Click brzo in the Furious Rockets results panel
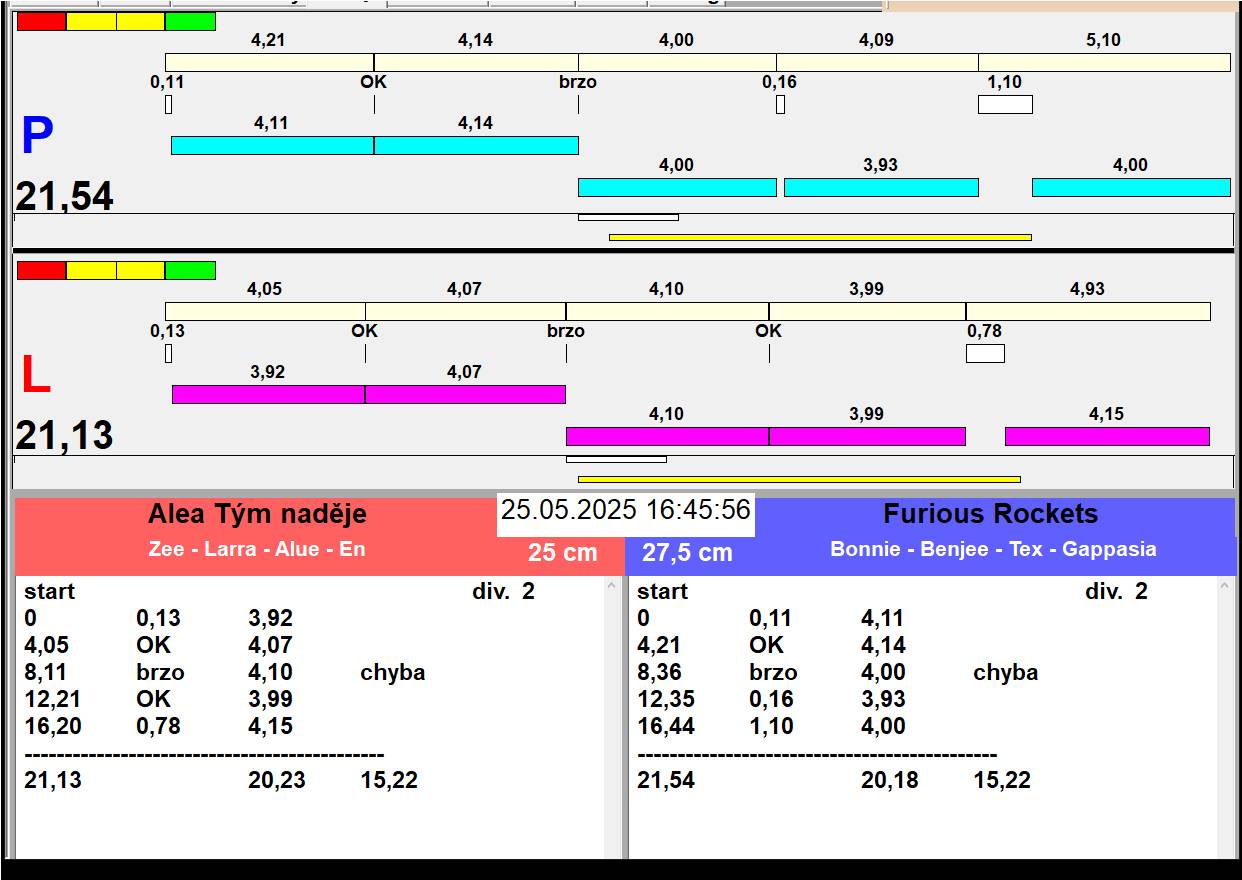The height and width of the screenshot is (880, 1242). coord(773,672)
